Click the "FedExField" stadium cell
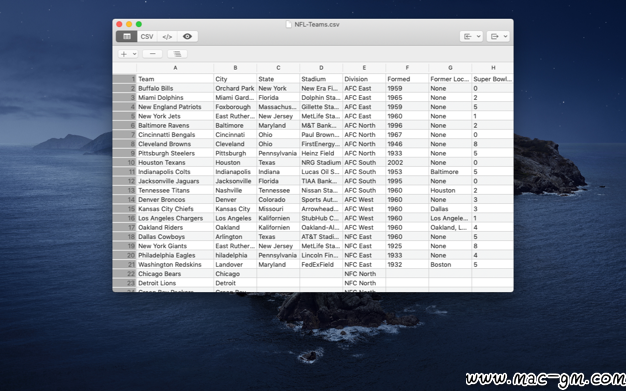Viewport: 626px width, 391px height. [x=321, y=264]
